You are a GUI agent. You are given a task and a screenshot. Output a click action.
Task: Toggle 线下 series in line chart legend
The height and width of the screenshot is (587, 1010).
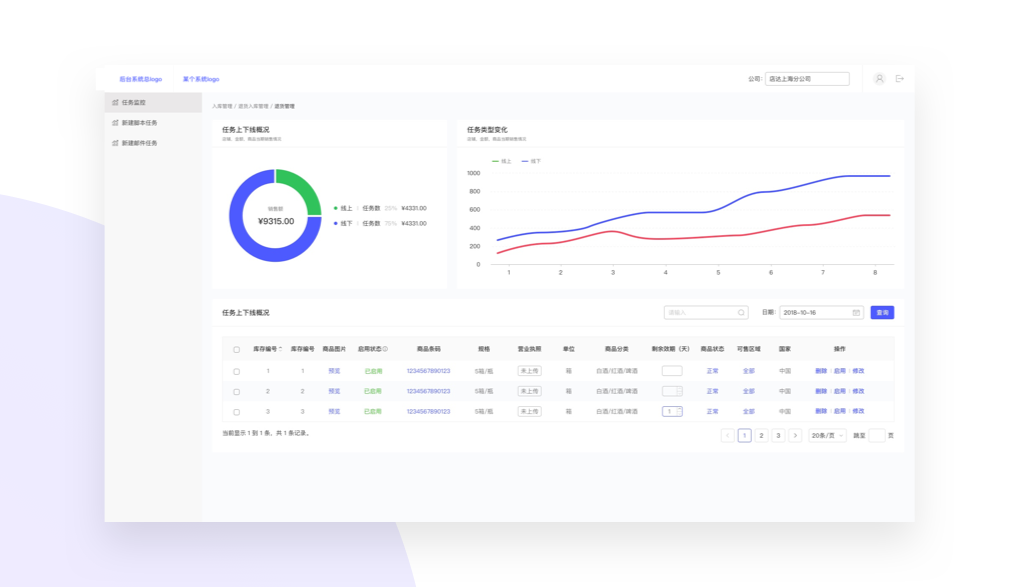click(x=531, y=161)
